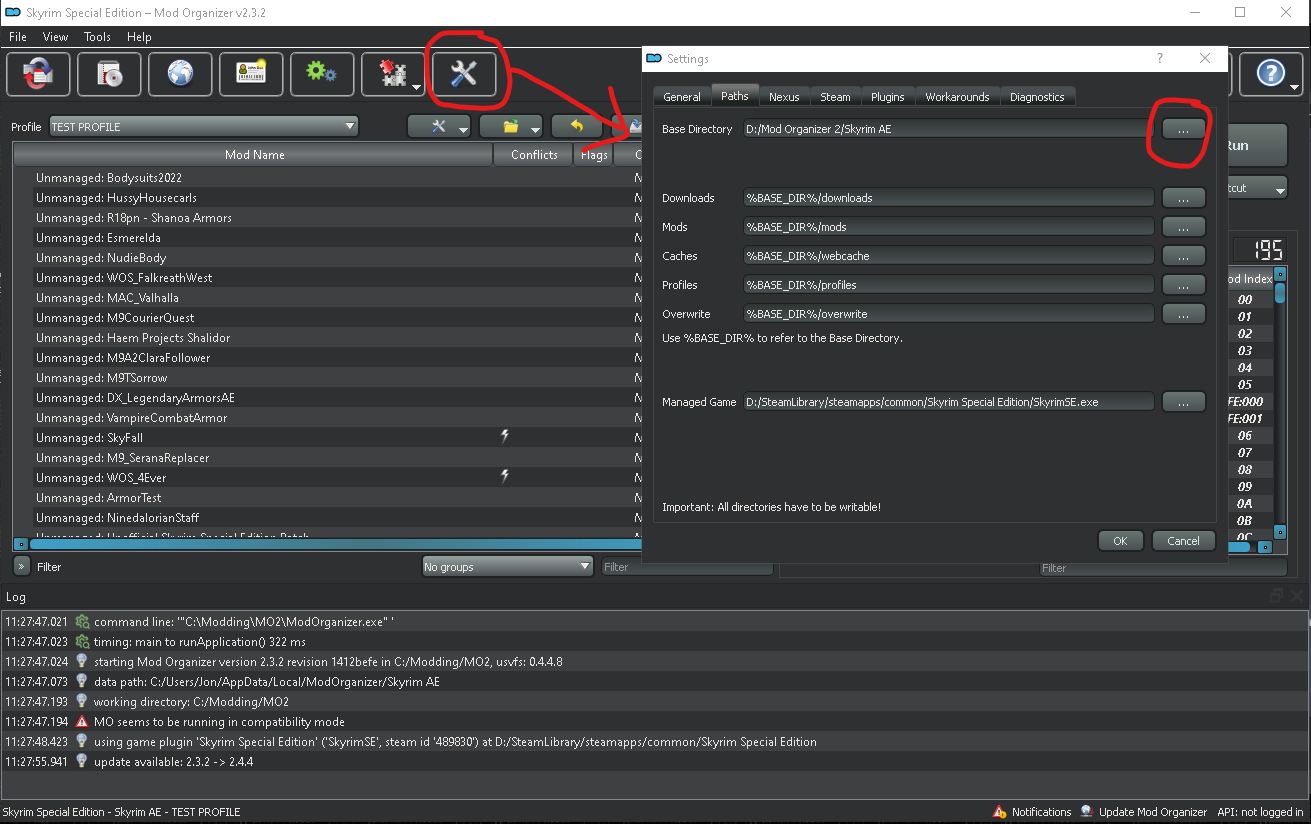Viewport: 1311px width, 824px height.
Task: Browse for the Caches path
Action: tap(1183, 256)
